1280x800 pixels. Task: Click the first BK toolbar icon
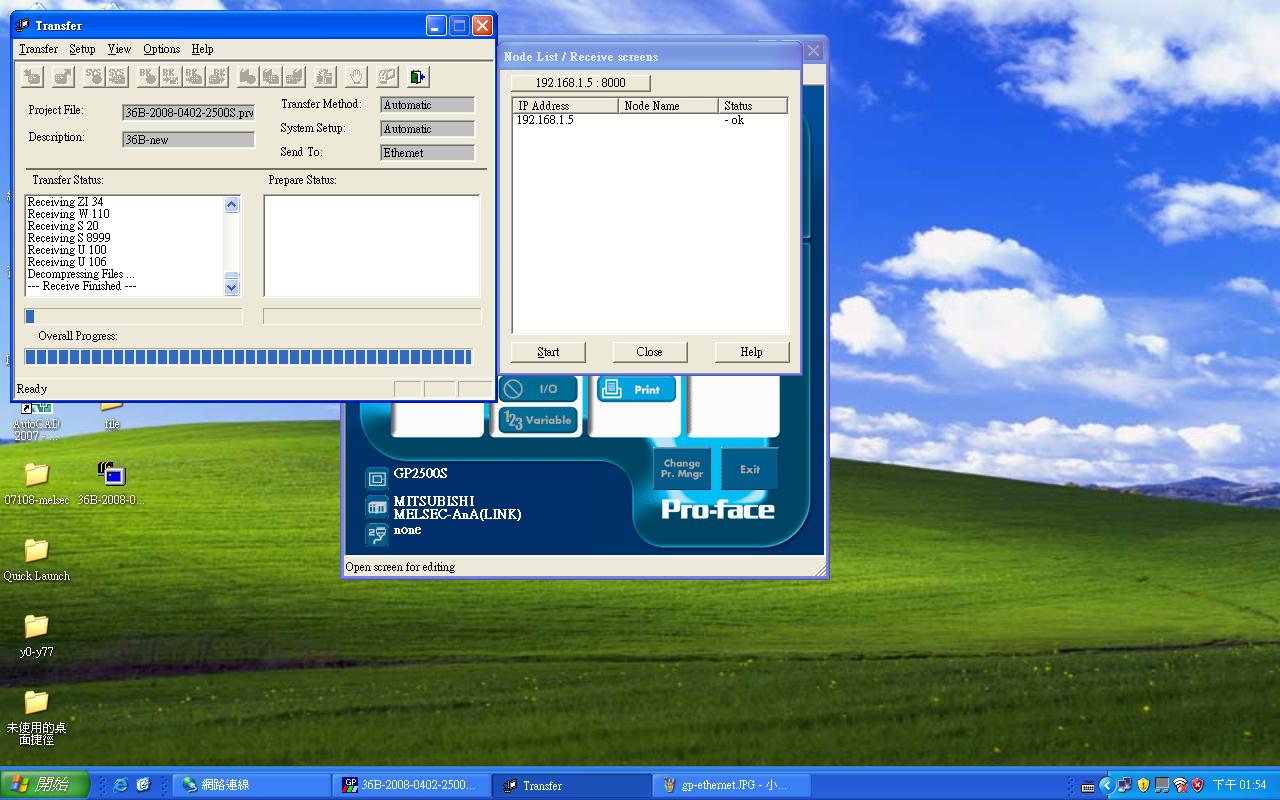[147, 76]
